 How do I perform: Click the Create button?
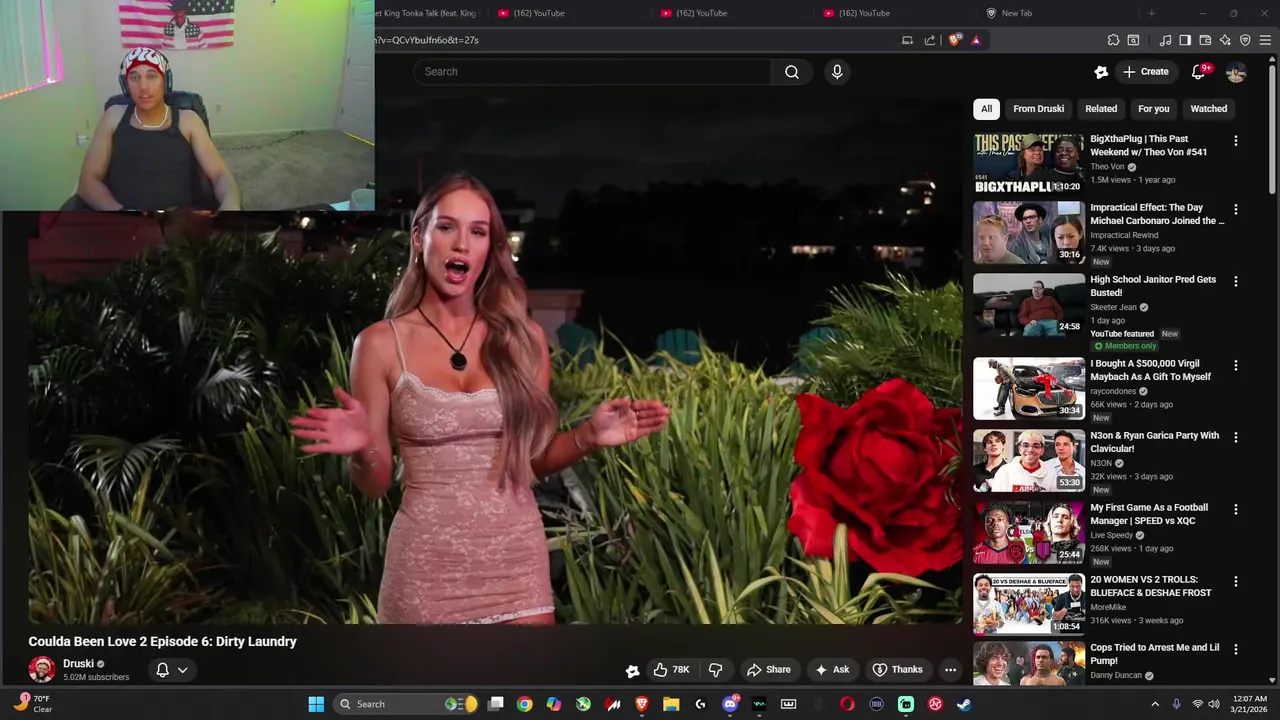pyautogui.click(x=1146, y=72)
